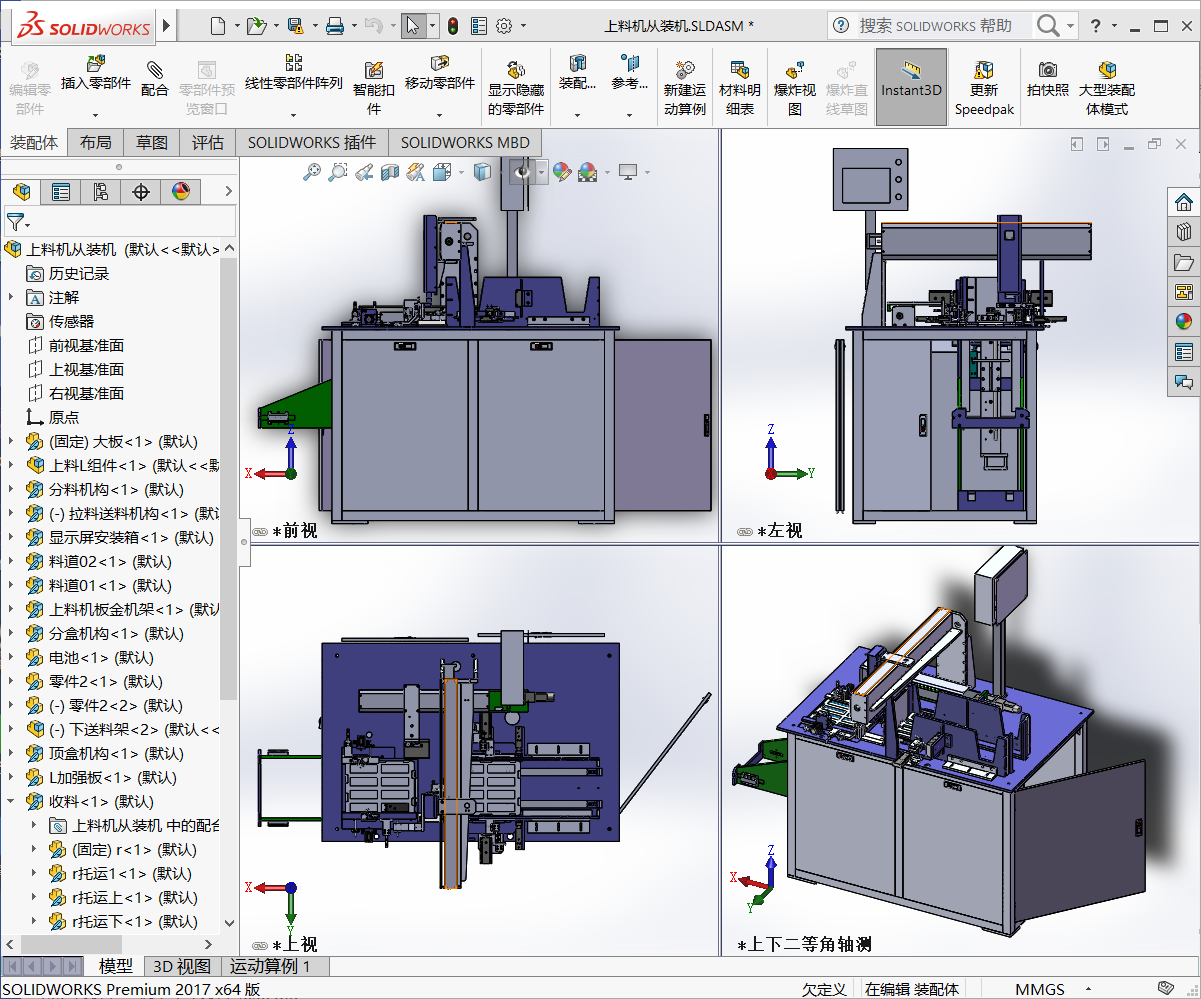Open the Design Library in the task pane
The height and width of the screenshot is (999, 1201).
click(1184, 232)
